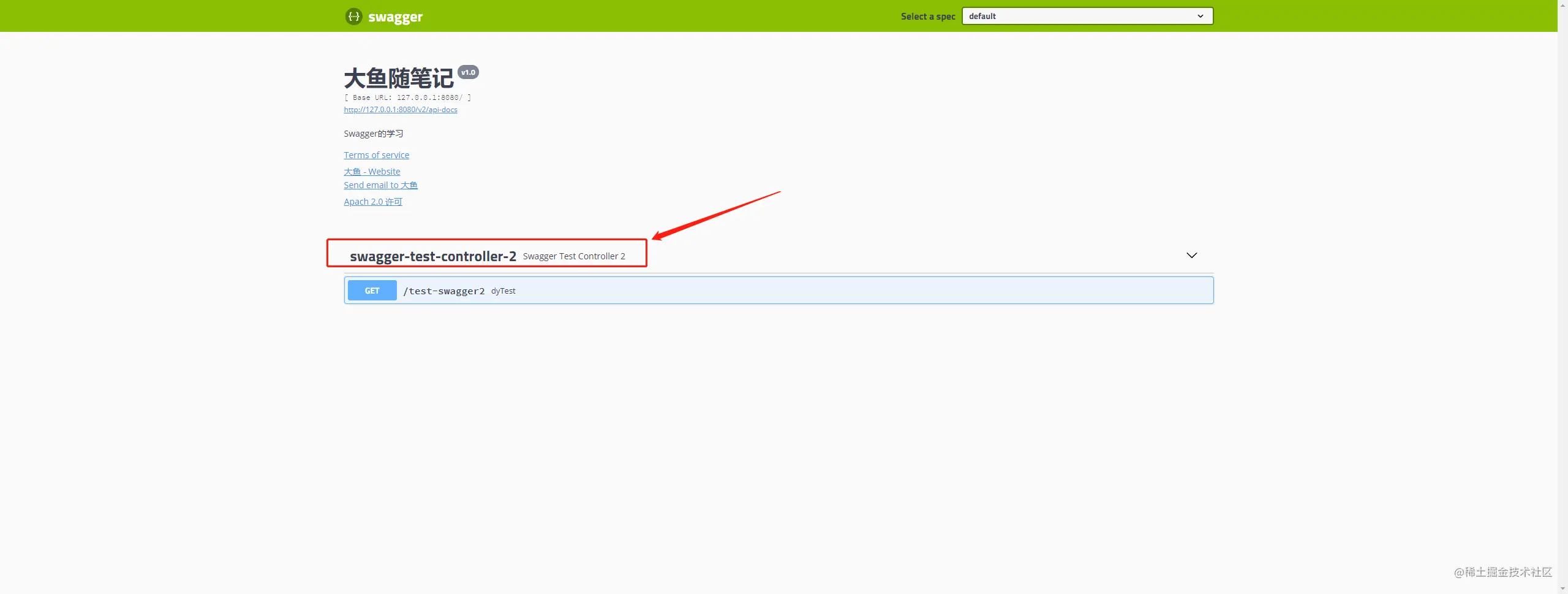
Task: Click the swagger wordmark in header
Action: click(x=395, y=17)
